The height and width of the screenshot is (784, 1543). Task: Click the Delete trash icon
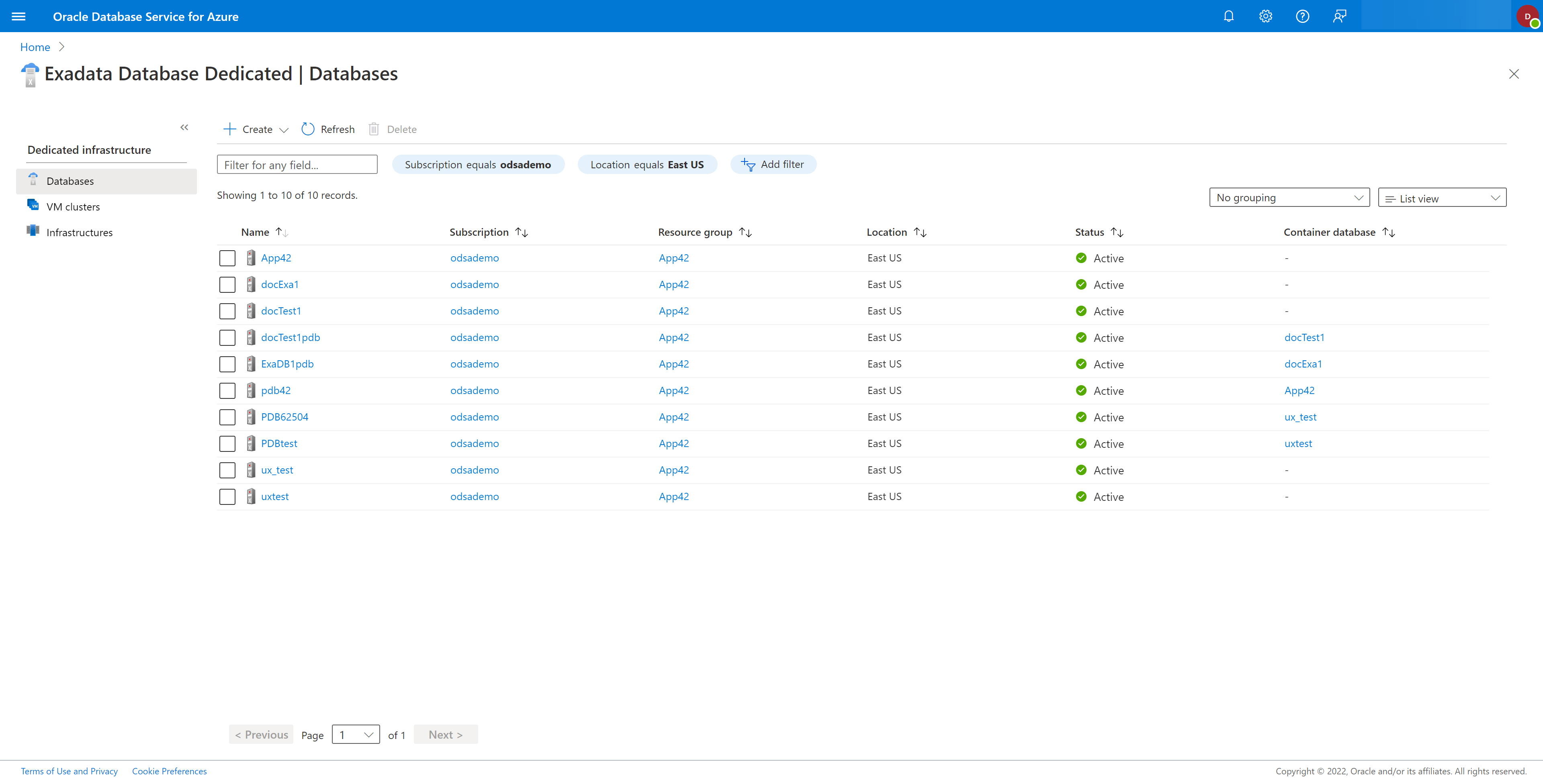pyautogui.click(x=374, y=129)
